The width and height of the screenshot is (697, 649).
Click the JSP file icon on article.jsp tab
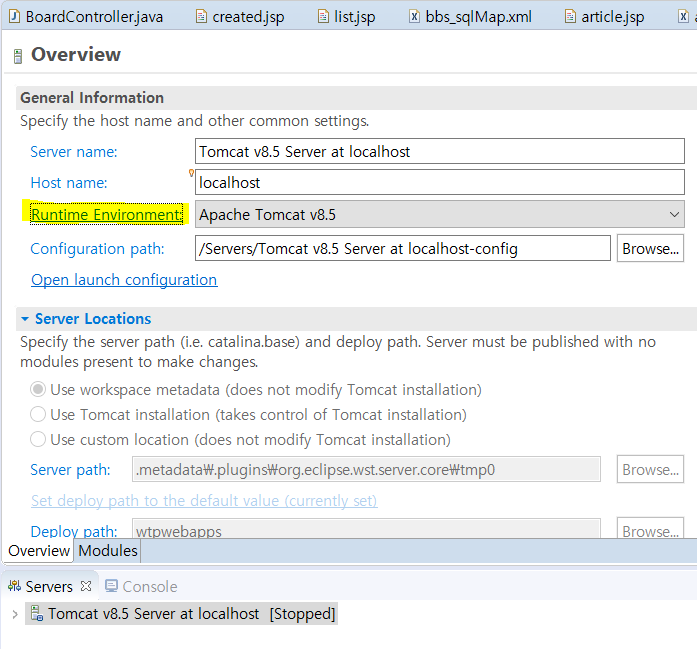click(569, 17)
